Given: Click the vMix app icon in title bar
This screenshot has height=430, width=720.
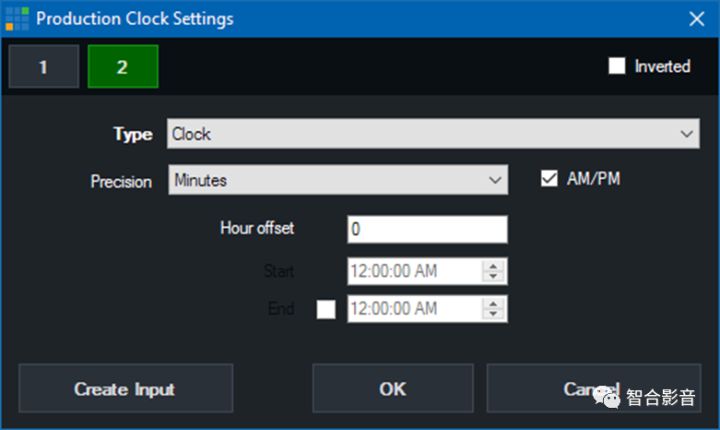Looking at the screenshot, I should pos(17,18).
